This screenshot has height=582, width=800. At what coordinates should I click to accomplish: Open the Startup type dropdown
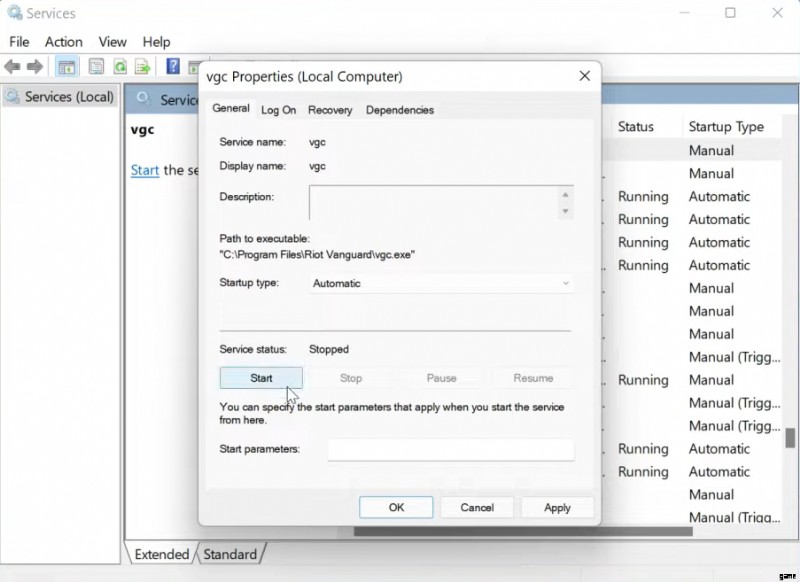pyautogui.click(x=440, y=283)
